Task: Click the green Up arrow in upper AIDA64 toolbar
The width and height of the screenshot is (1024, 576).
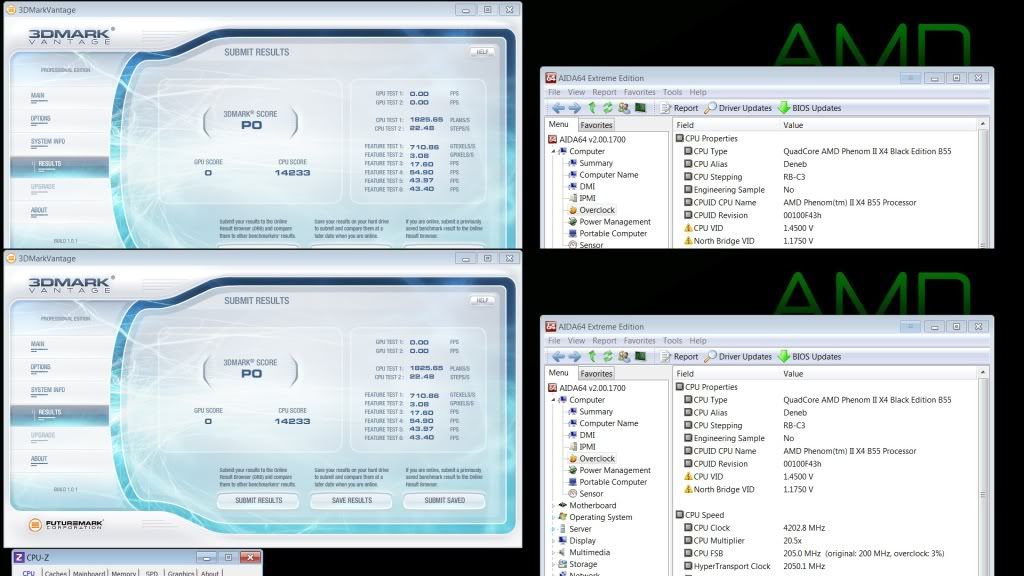Action: point(592,108)
